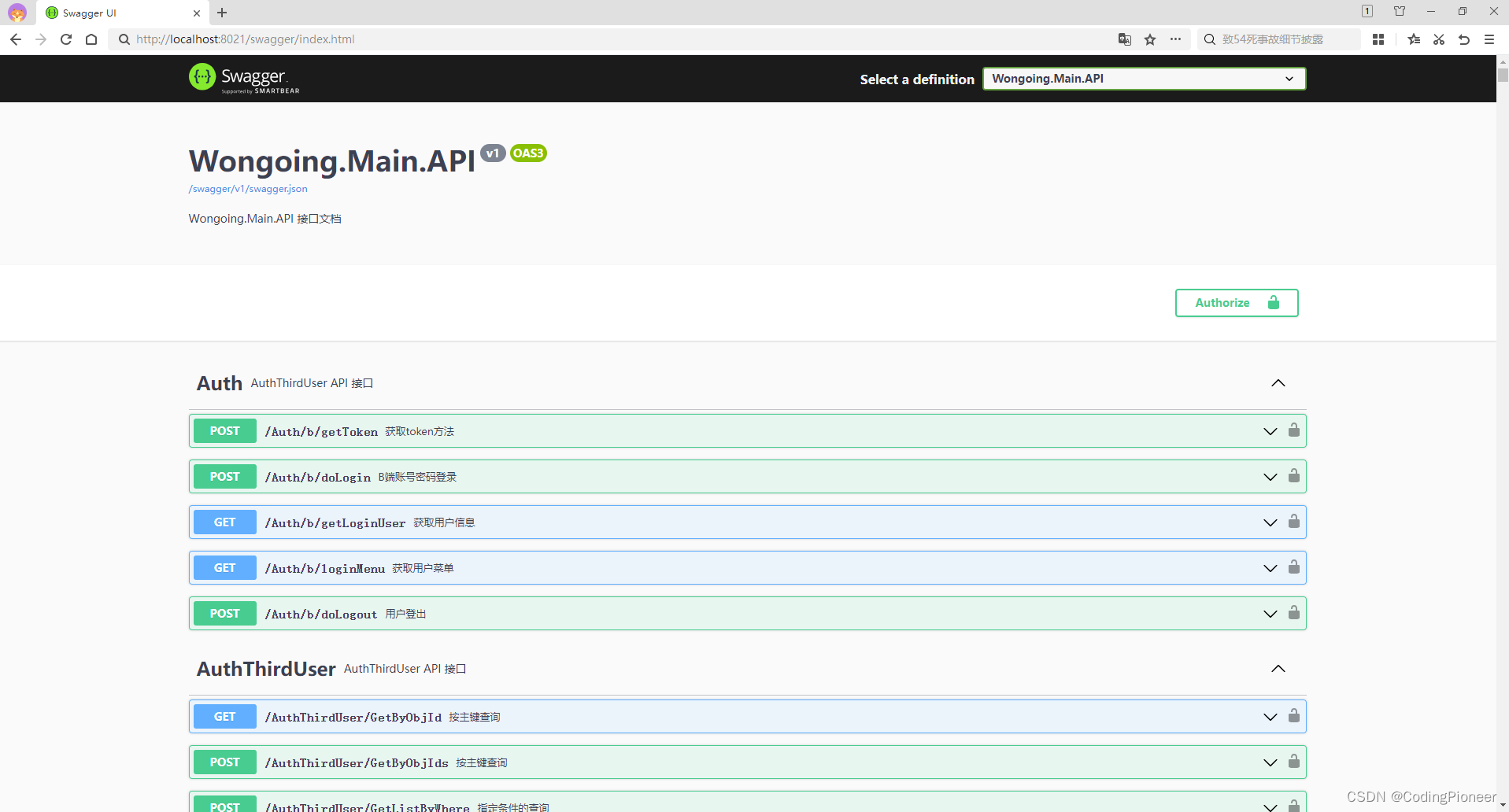Open the Select a definition dropdown
Viewport: 1509px width, 812px height.
1144,79
